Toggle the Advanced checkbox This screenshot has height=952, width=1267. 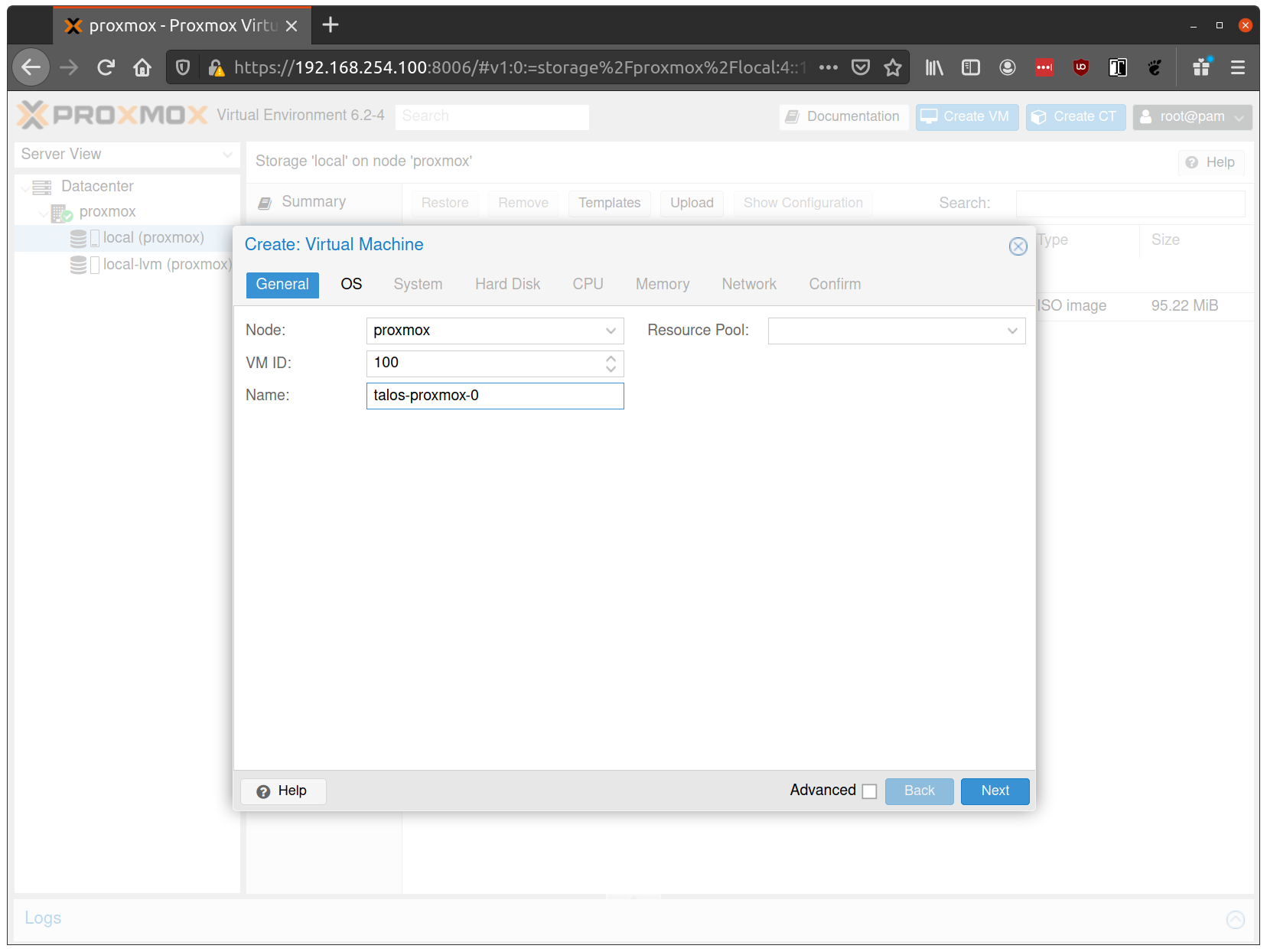click(x=869, y=791)
